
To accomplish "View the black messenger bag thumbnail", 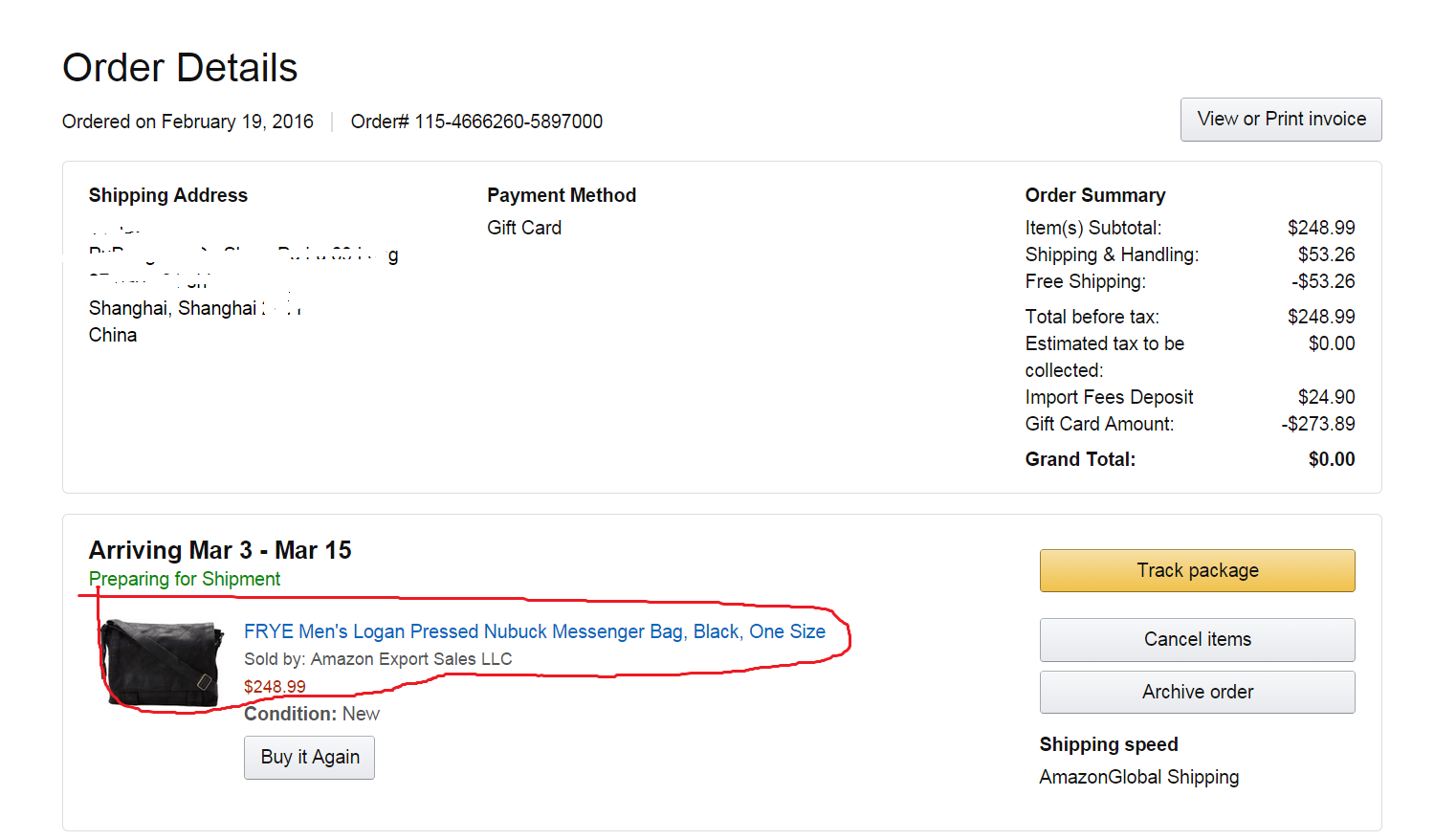I will click(164, 664).
